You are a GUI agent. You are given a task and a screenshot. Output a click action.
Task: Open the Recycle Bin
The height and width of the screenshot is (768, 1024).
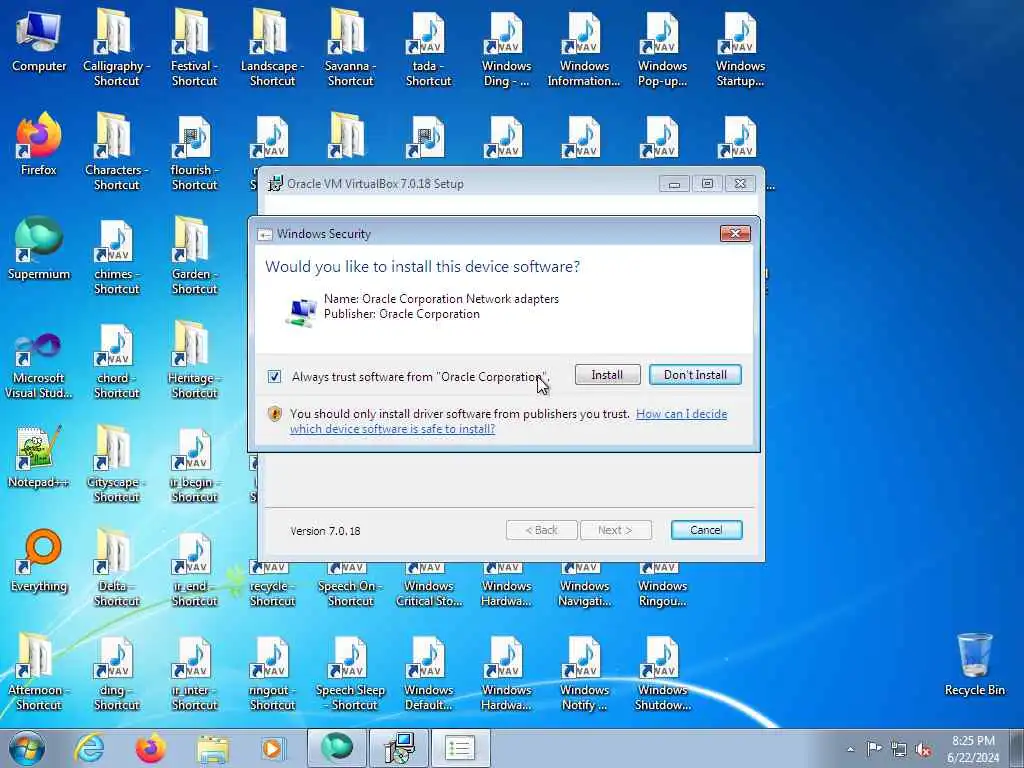[x=974, y=664]
